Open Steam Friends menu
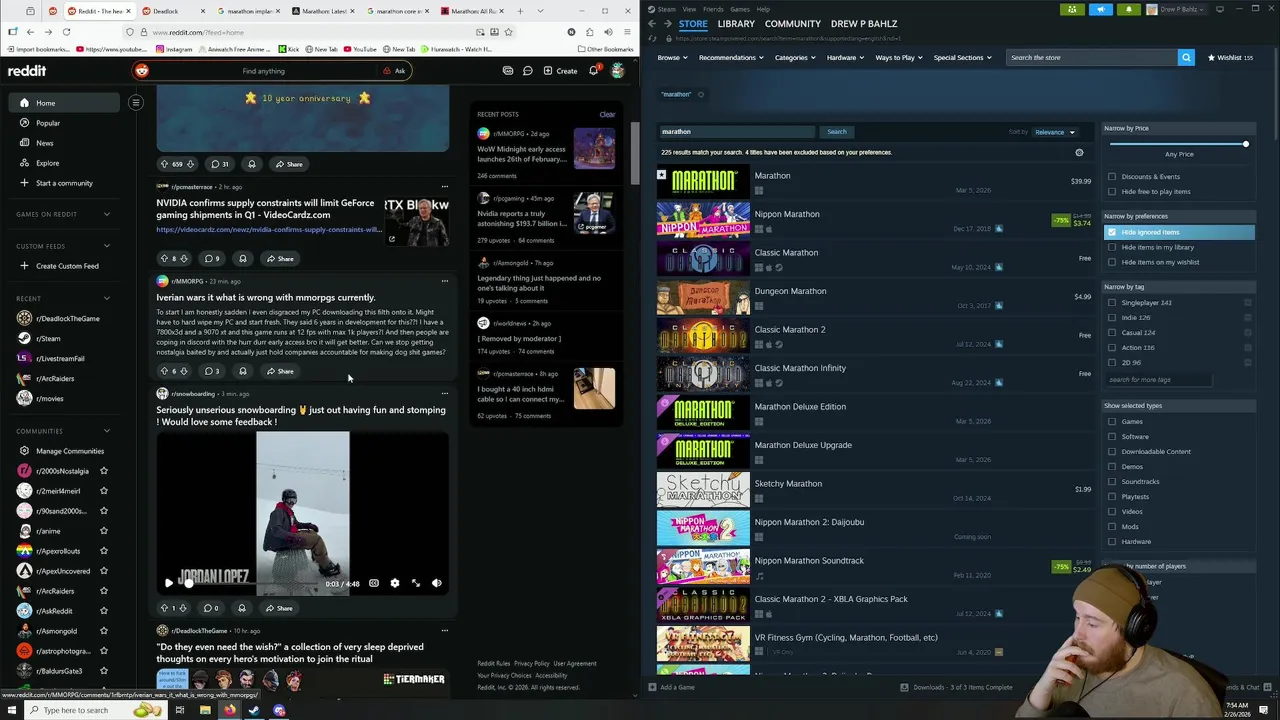 tap(713, 9)
